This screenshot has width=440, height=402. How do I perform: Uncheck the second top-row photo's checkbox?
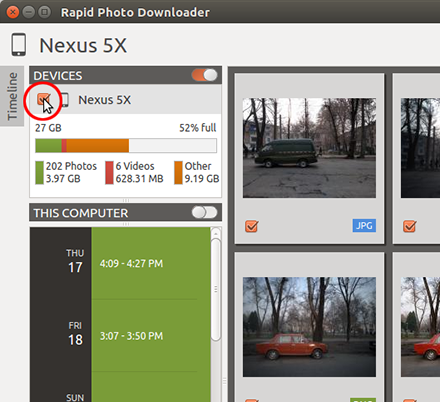(409, 226)
